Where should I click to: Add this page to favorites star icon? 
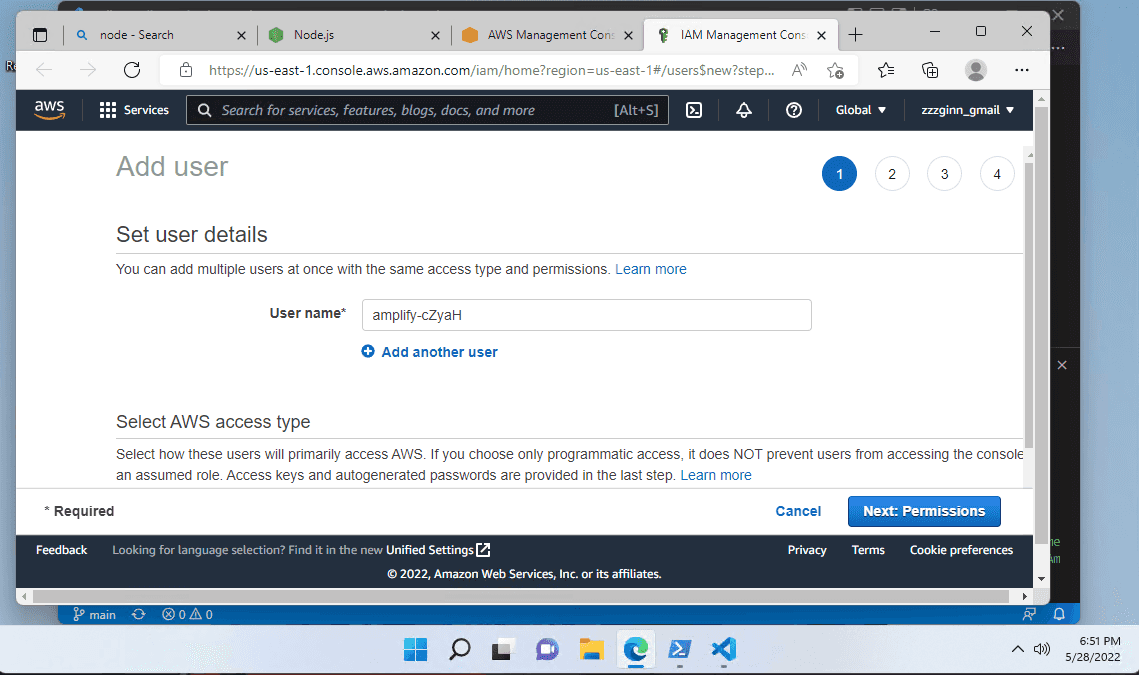(x=835, y=70)
